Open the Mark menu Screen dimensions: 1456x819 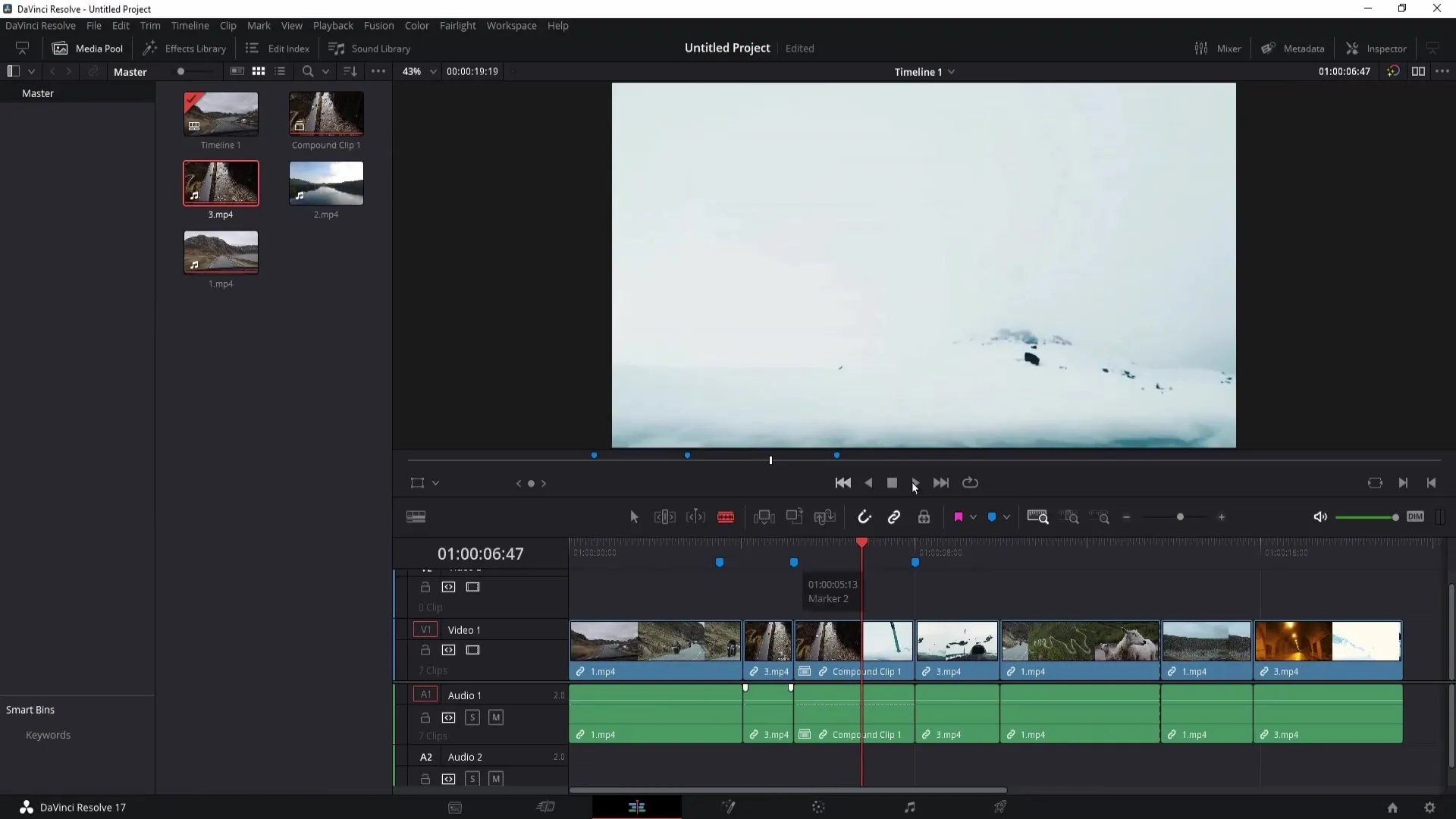(x=259, y=25)
